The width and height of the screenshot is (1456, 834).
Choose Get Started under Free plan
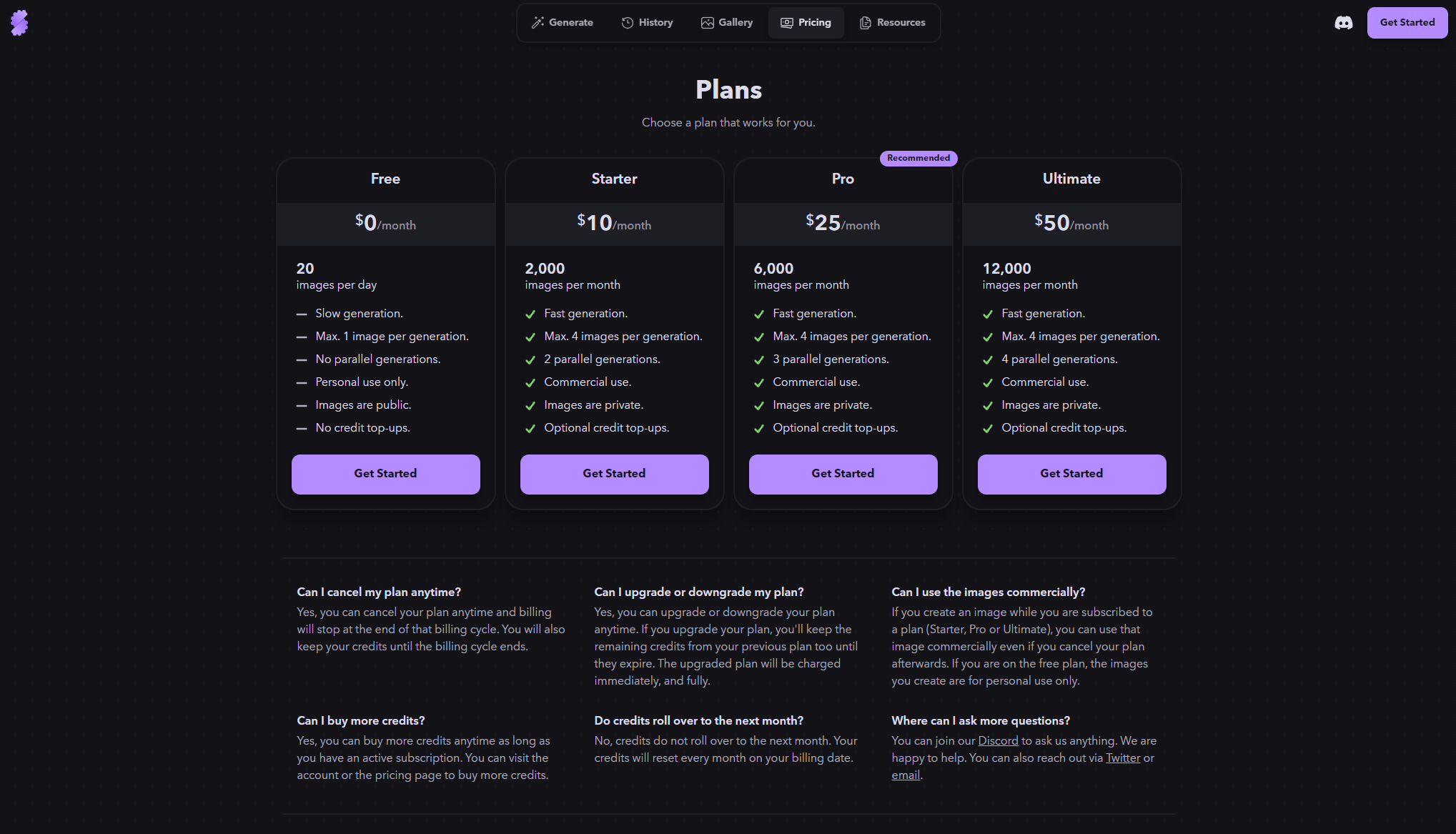click(385, 474)
